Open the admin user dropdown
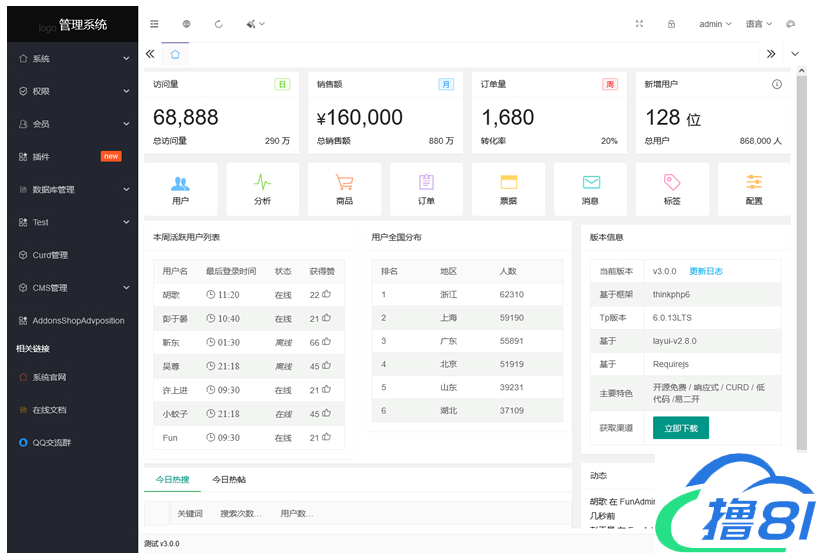 coord(715,24)
